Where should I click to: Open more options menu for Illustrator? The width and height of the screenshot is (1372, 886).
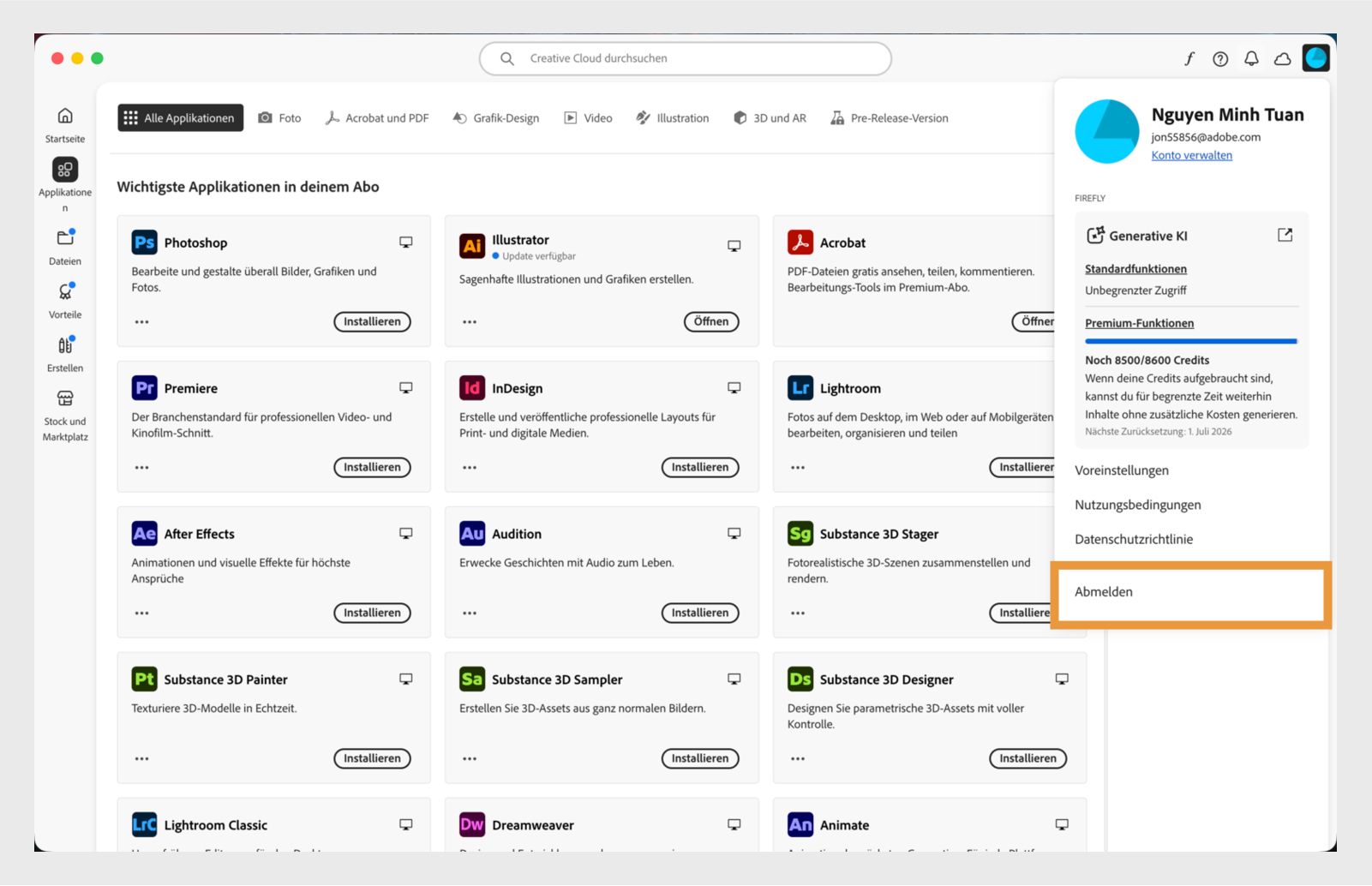[470, 322]
